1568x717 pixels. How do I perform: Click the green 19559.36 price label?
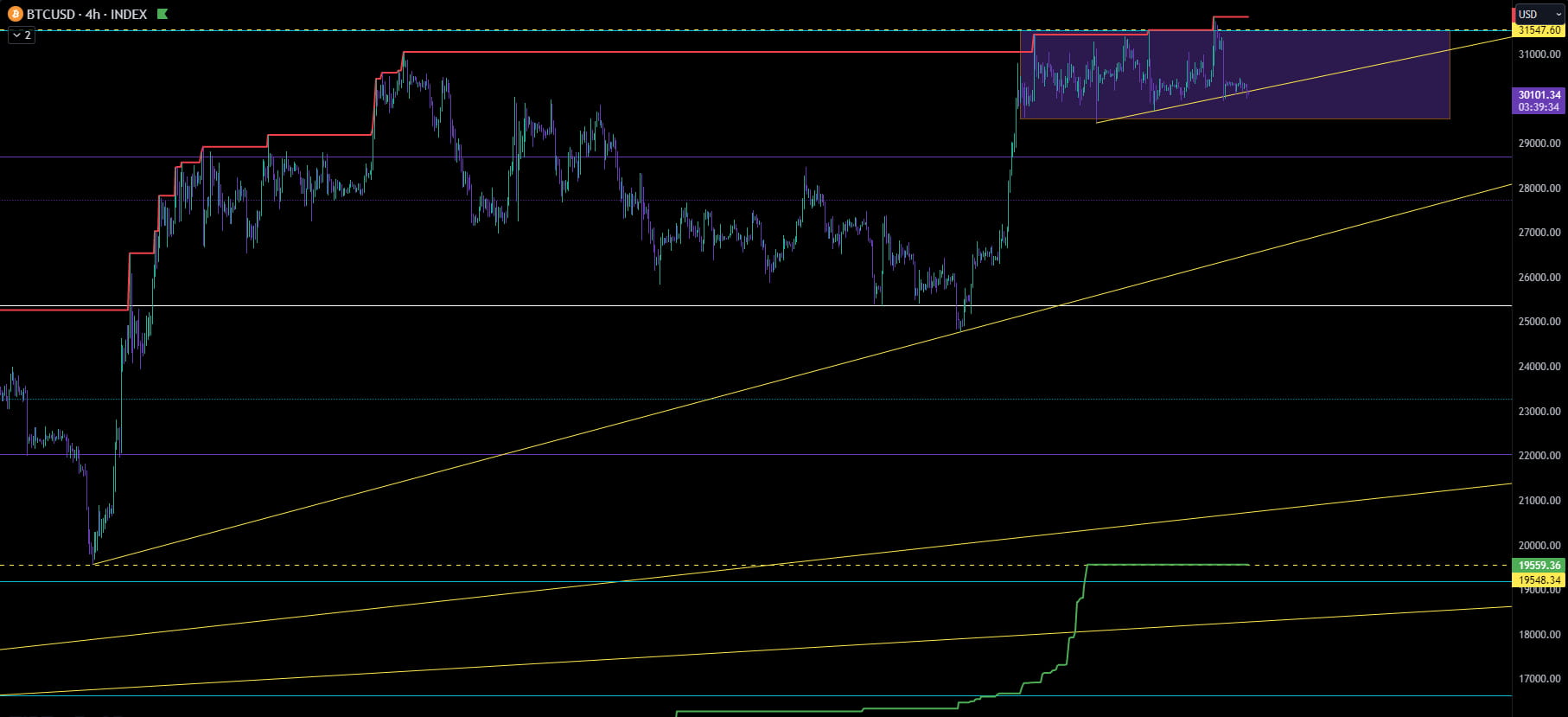[x=1539, y=566]
